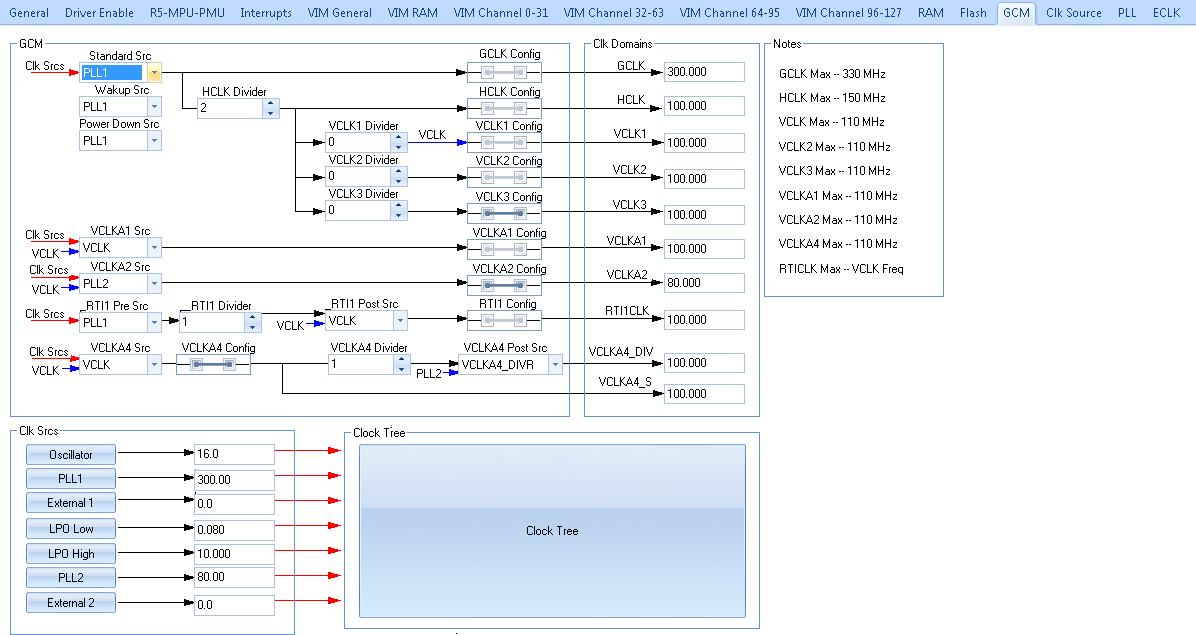Click the External 2 button
This screenshot has width=1196, height=635.
(x=71, y=603)
